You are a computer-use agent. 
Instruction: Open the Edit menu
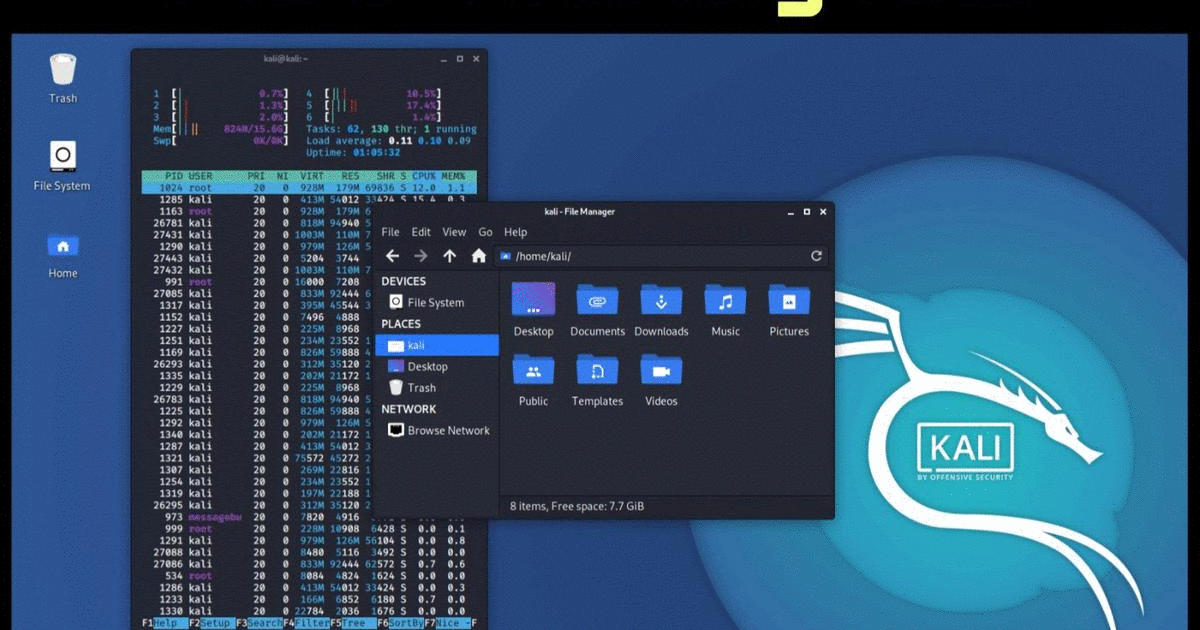coord(421,232)
